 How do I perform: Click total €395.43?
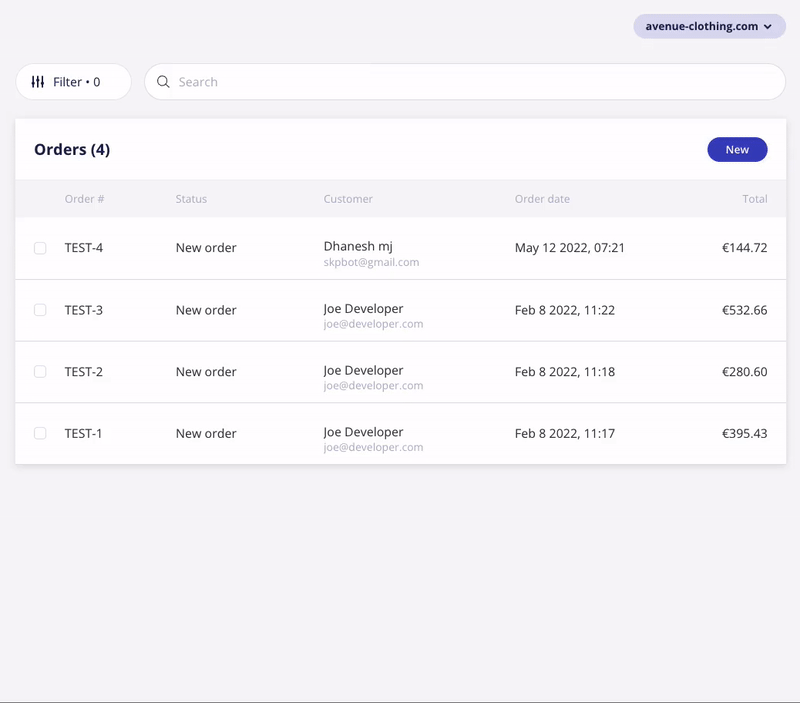click(x=744, y=434)
